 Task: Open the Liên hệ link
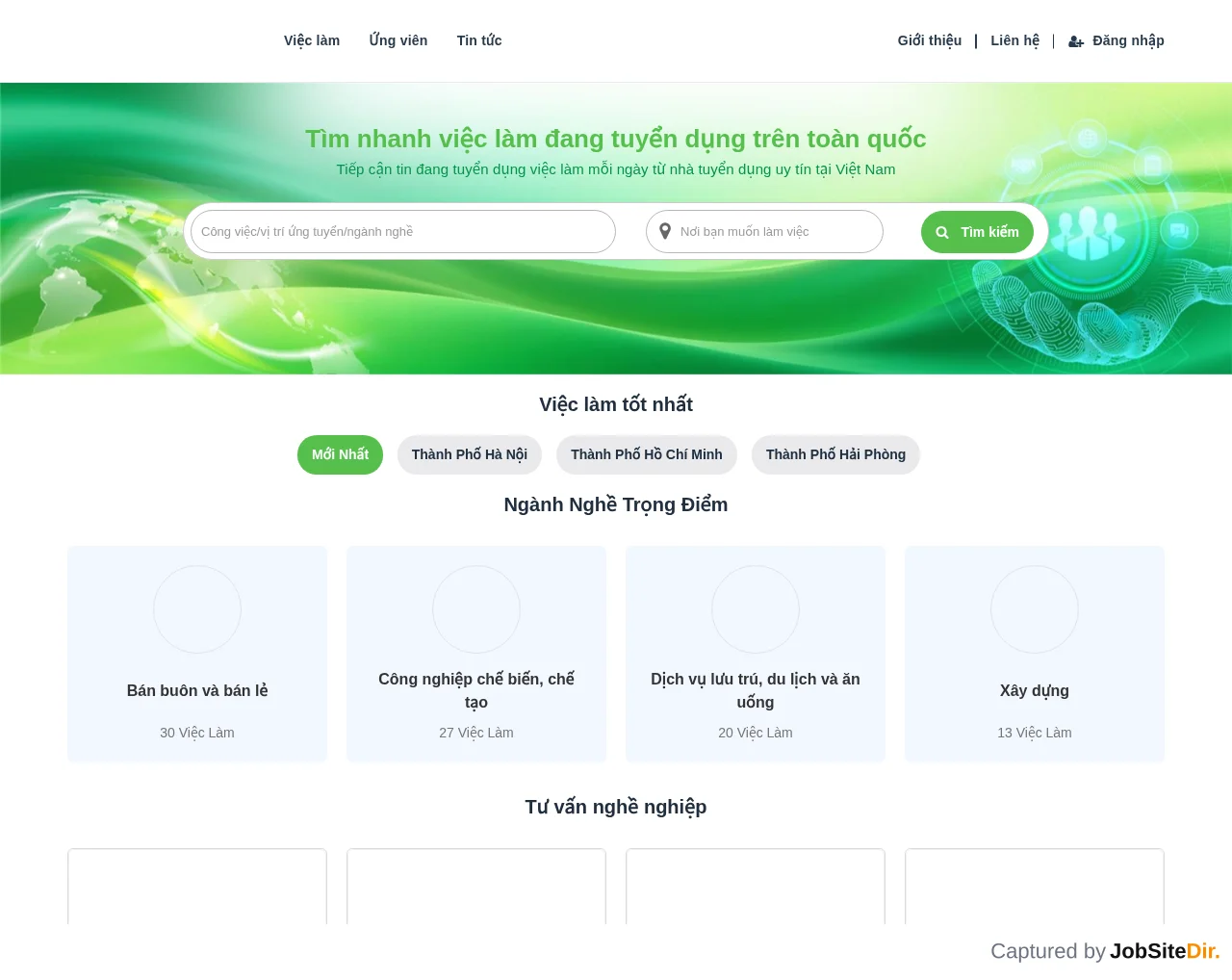pyautogui.click(x=1015, y=40)
